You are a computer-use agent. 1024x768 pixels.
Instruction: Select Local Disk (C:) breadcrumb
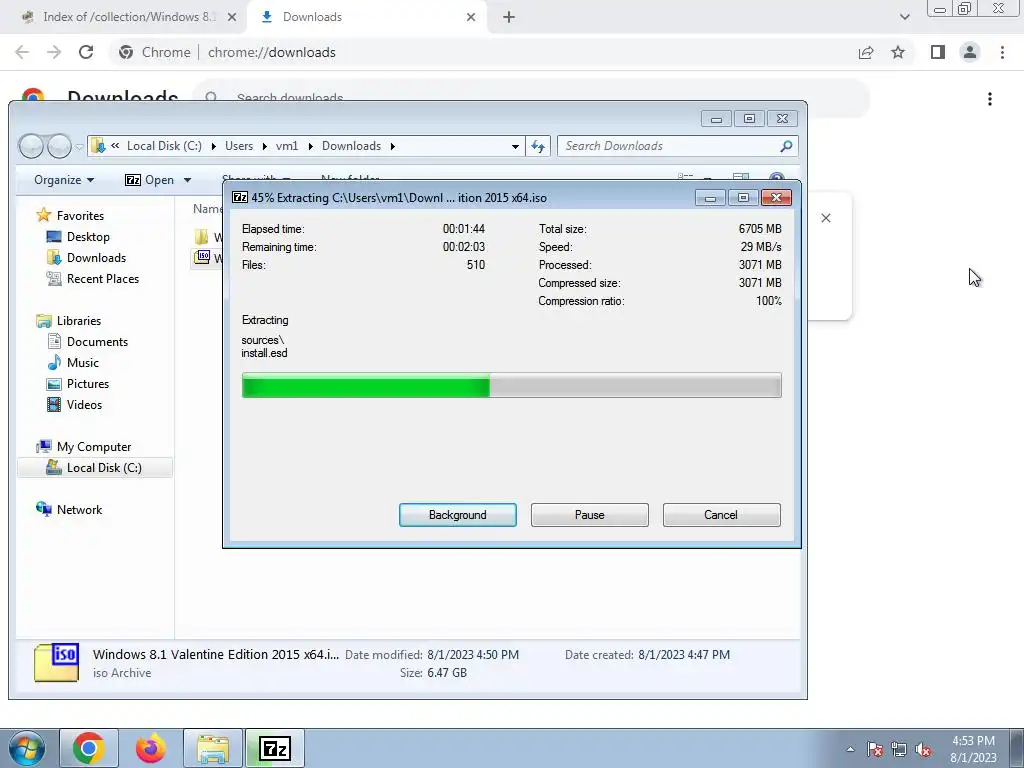point(164,146)
